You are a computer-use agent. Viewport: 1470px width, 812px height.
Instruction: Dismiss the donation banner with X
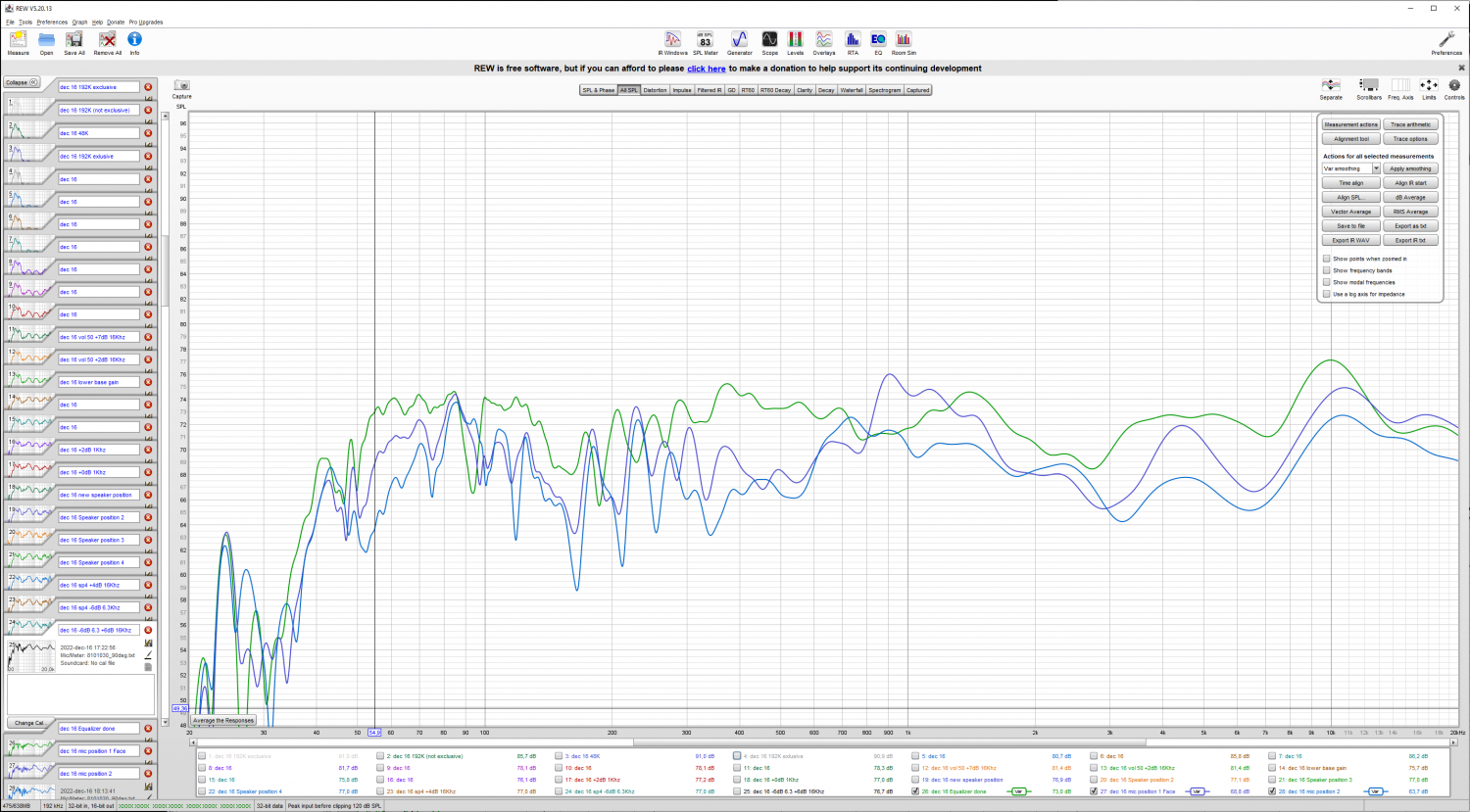(1461, 69)
